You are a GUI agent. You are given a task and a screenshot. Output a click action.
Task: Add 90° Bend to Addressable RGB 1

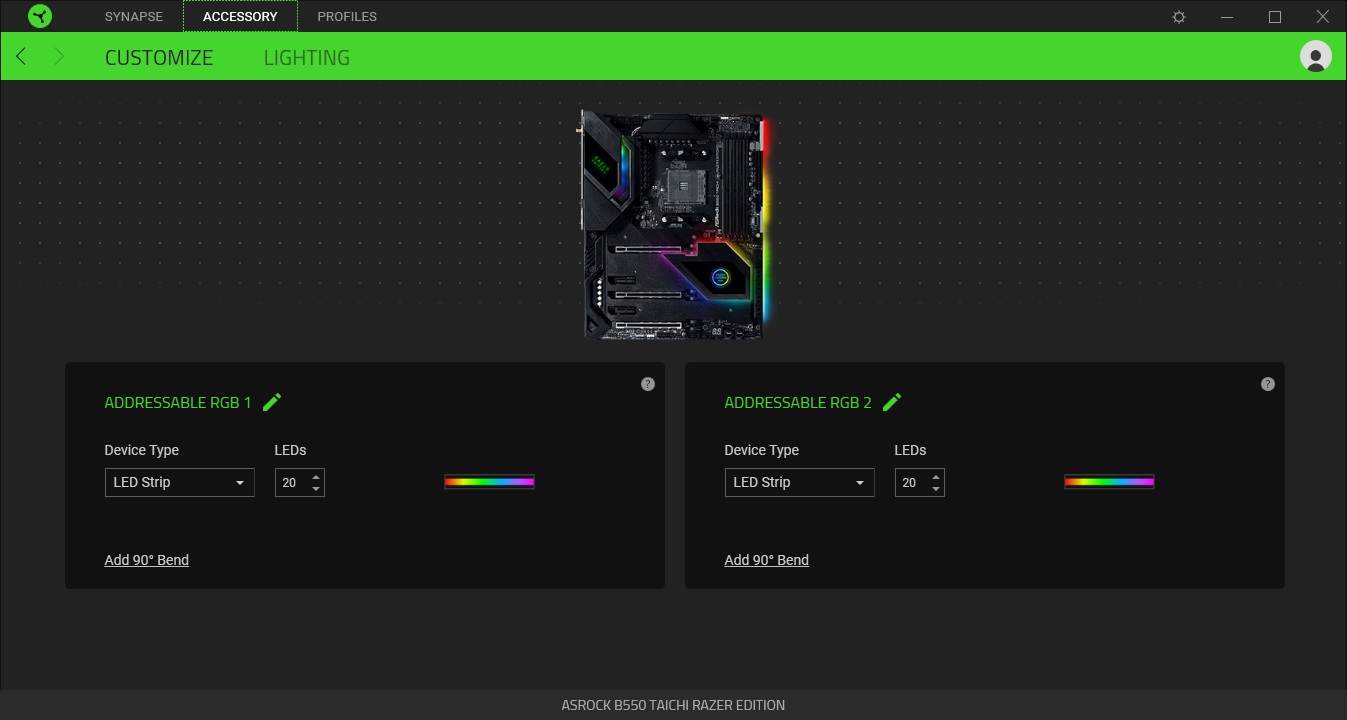click(147, 560)
